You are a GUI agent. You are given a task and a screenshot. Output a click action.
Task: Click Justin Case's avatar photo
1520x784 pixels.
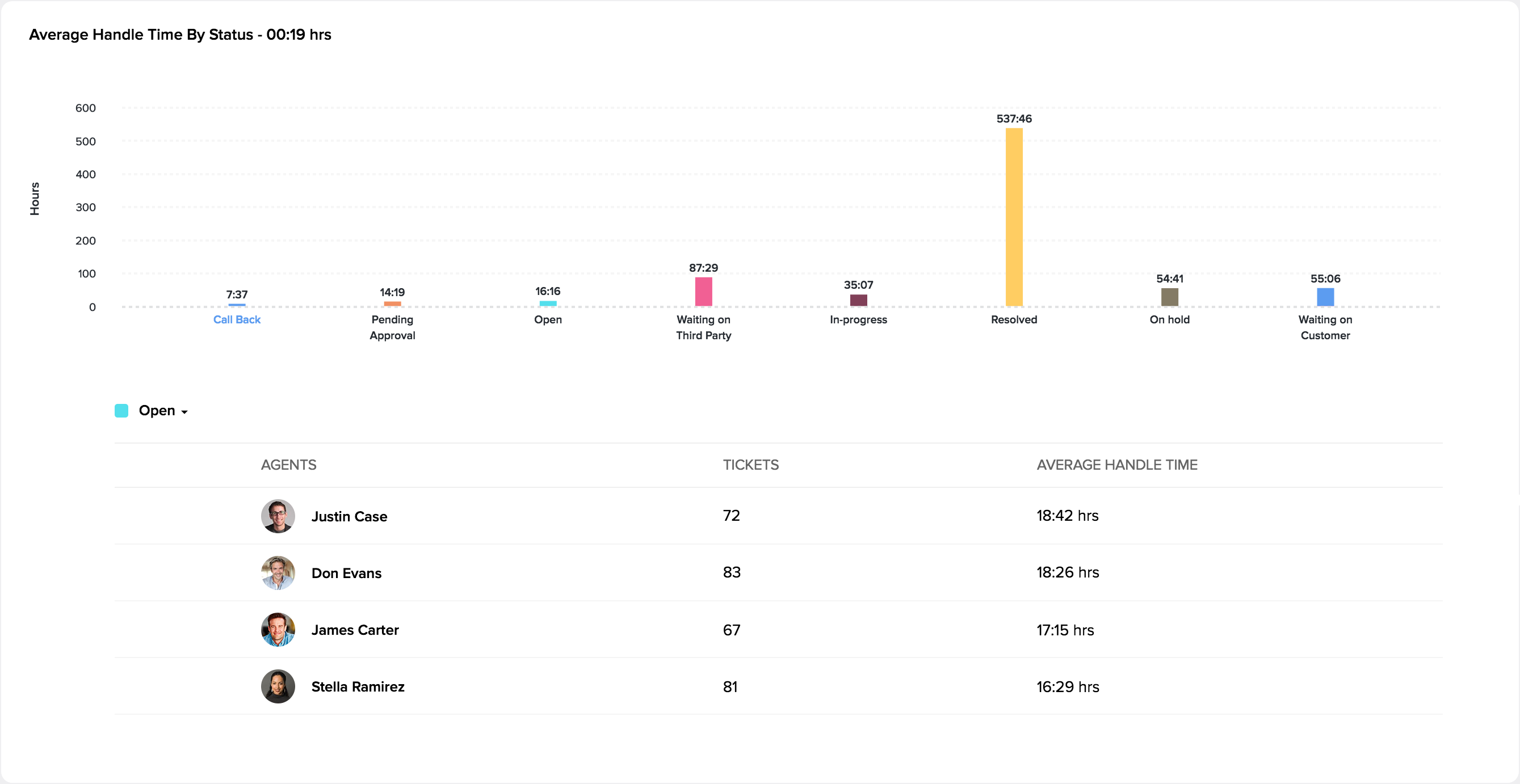[278, 516]
